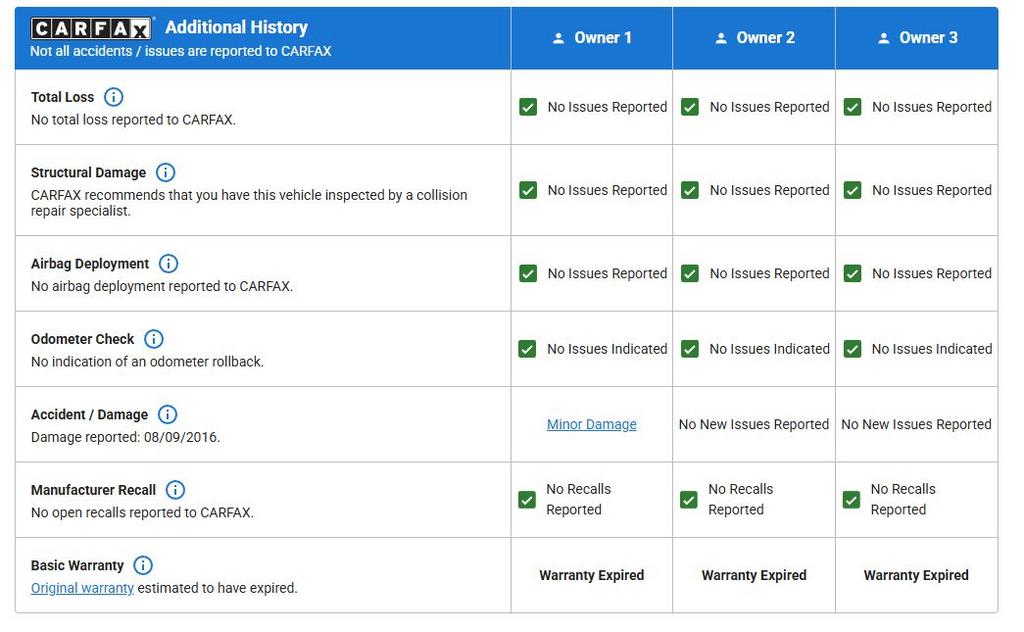Select the Owner 3 column header
This screenshot has height=632, width=1024.
917,38
